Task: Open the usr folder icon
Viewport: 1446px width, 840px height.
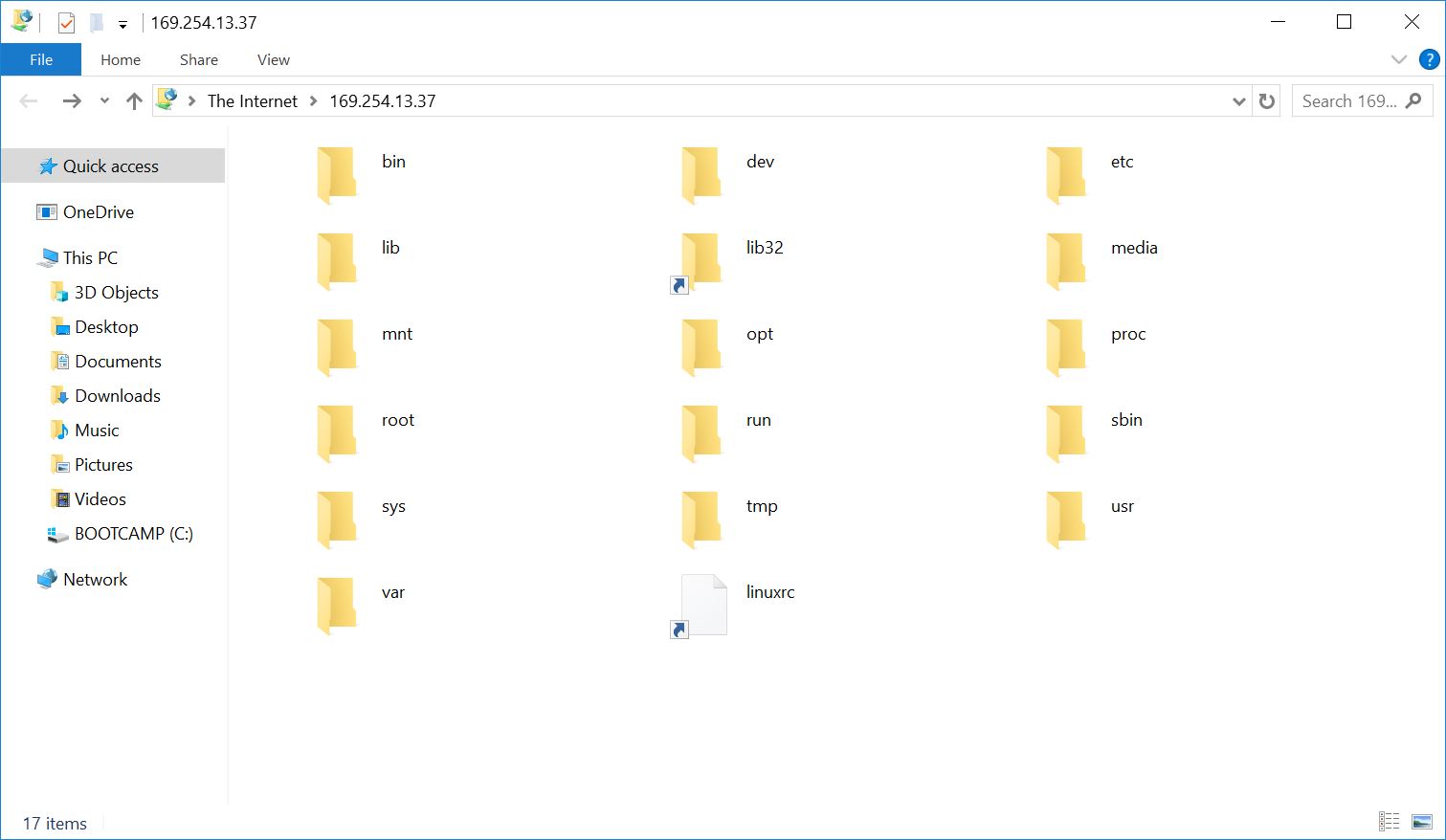Action: coord(1066,519)
